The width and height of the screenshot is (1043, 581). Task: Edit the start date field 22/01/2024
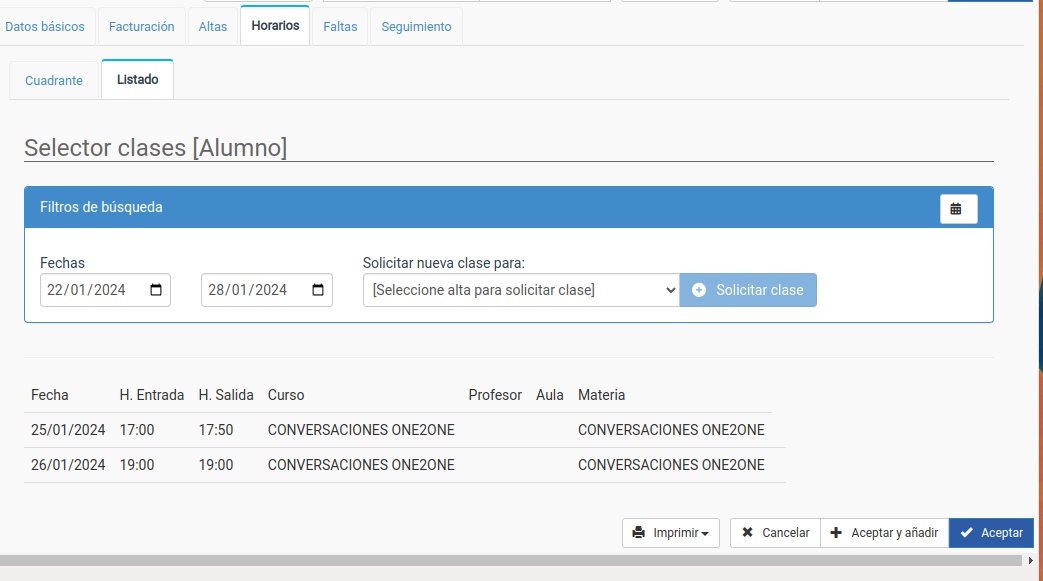pyautogui.click(x=105, y=290)
